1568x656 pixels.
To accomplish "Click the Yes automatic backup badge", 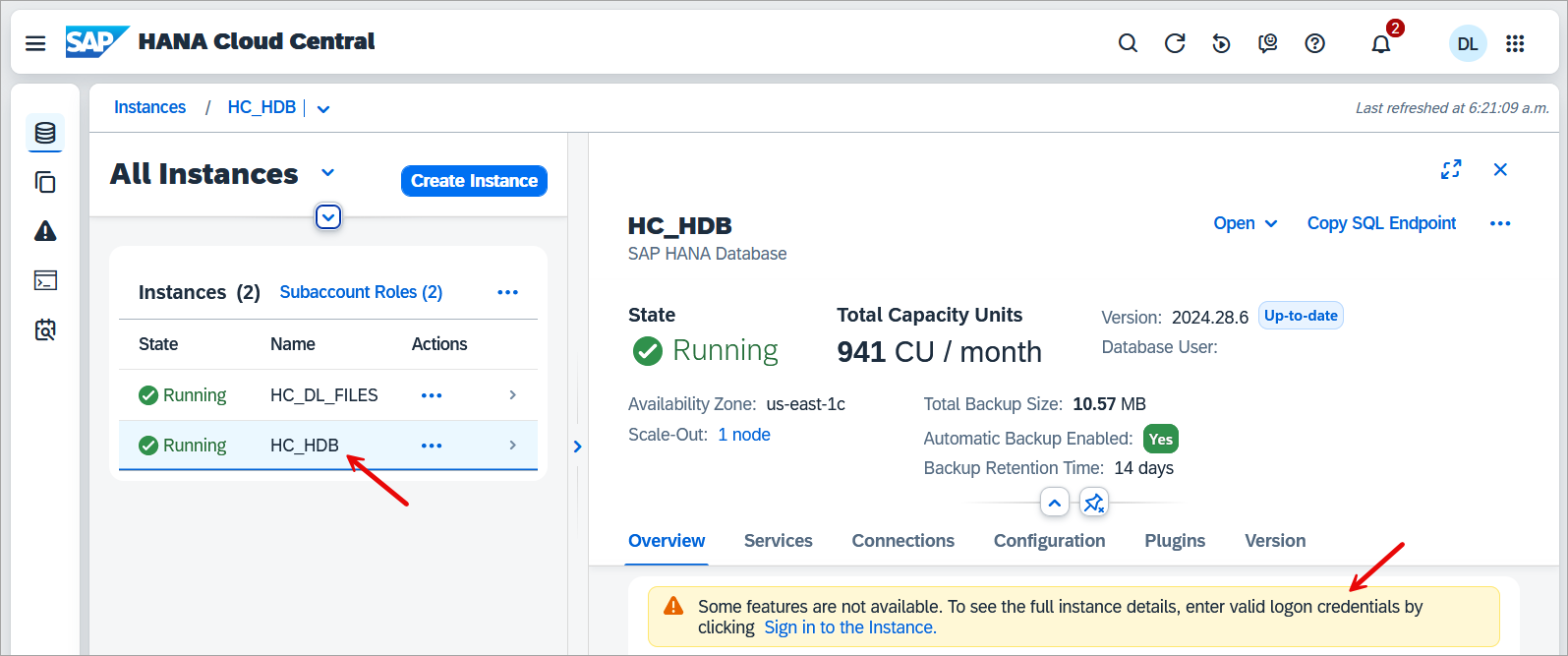I will coord(1161,439).
